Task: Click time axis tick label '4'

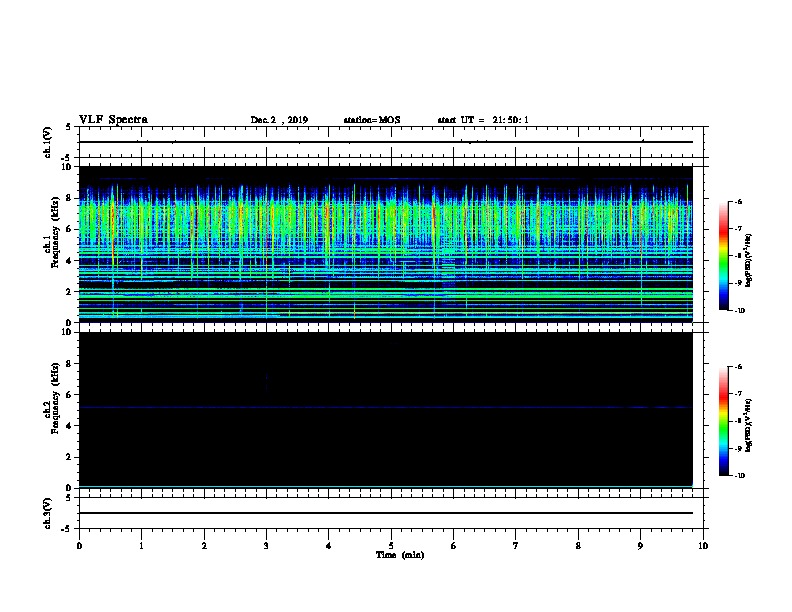Action: click(x=329, y=546)
